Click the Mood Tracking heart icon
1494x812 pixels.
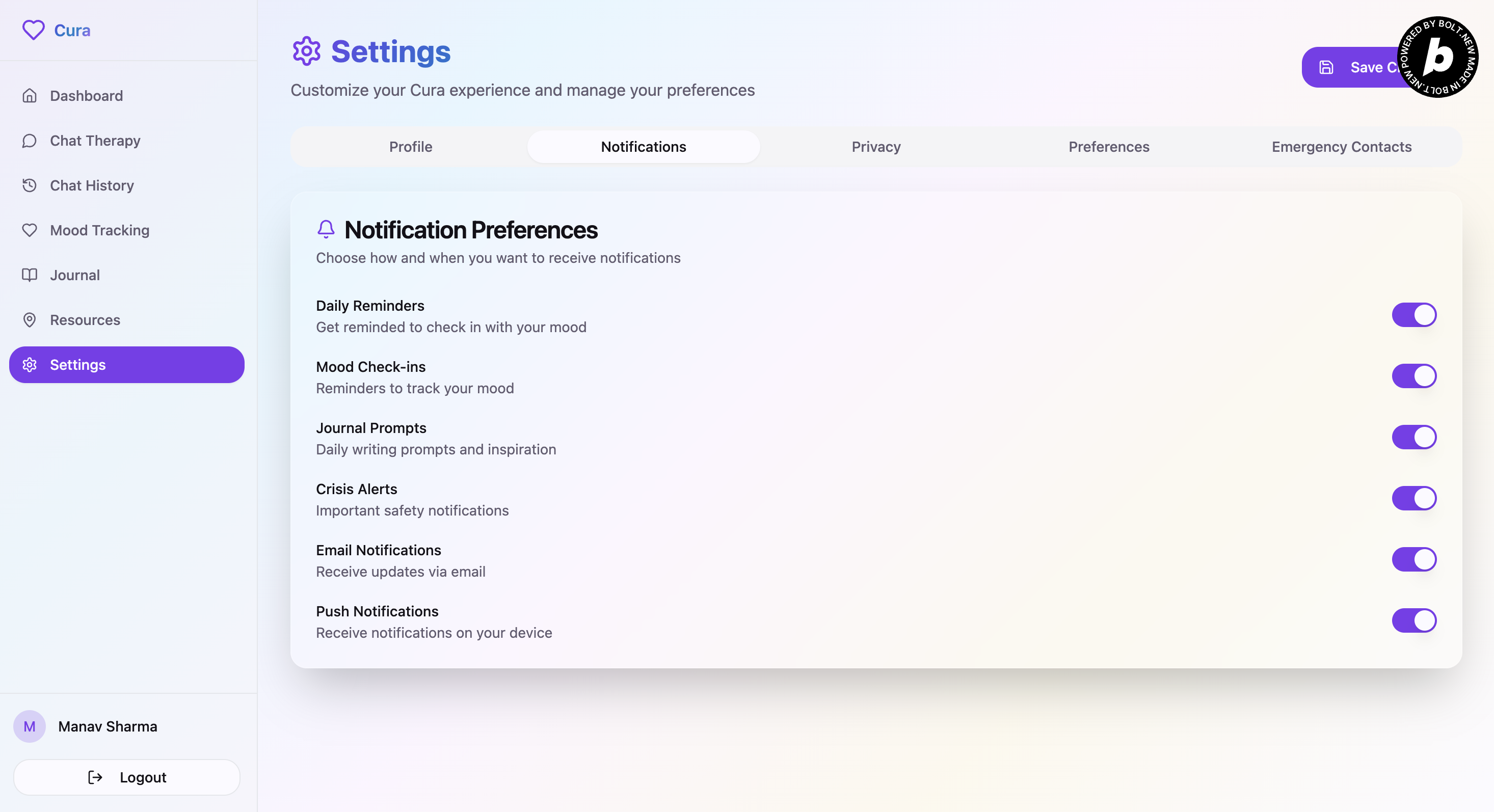point(30,230)
